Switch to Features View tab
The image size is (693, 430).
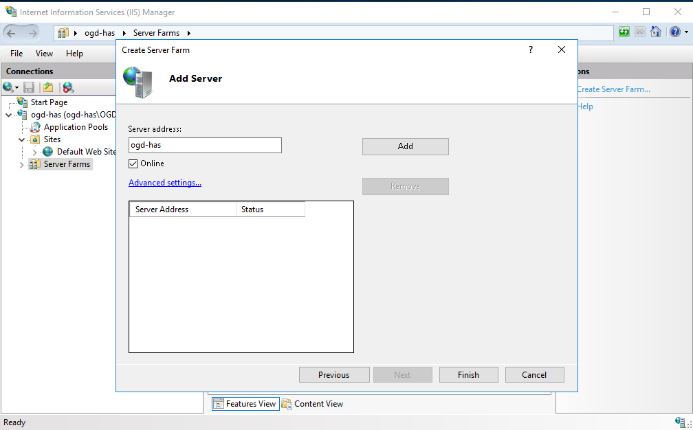pyautogui.click(x=245, y=403)
